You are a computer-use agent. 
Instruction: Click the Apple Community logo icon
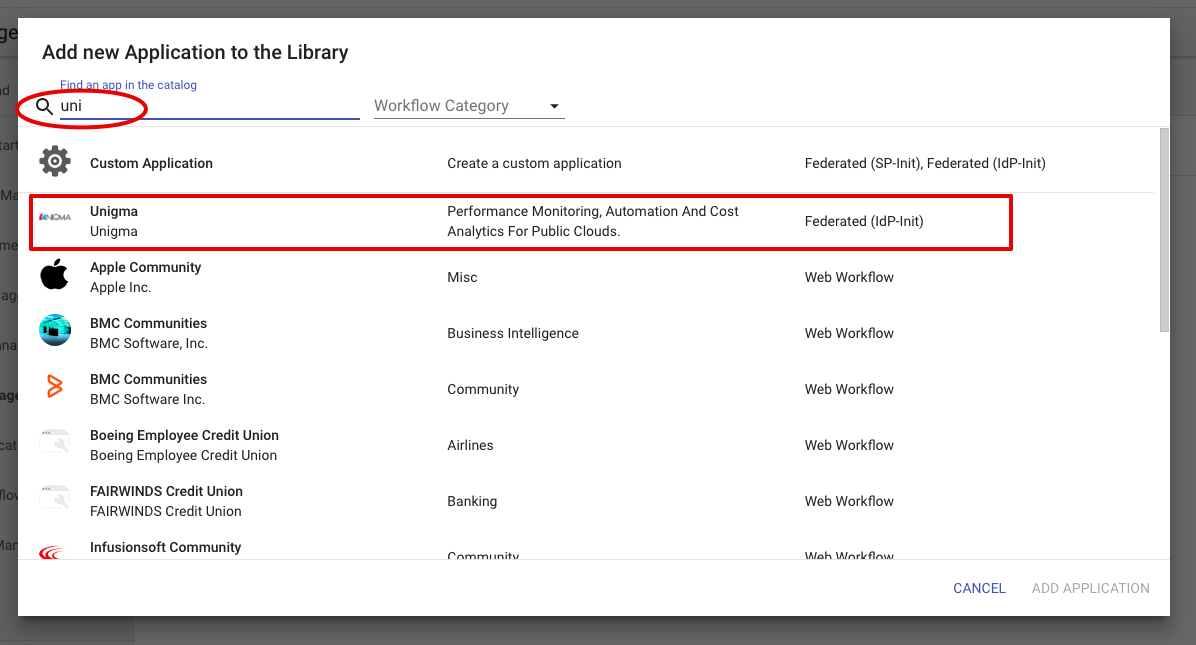pos(54,274)
